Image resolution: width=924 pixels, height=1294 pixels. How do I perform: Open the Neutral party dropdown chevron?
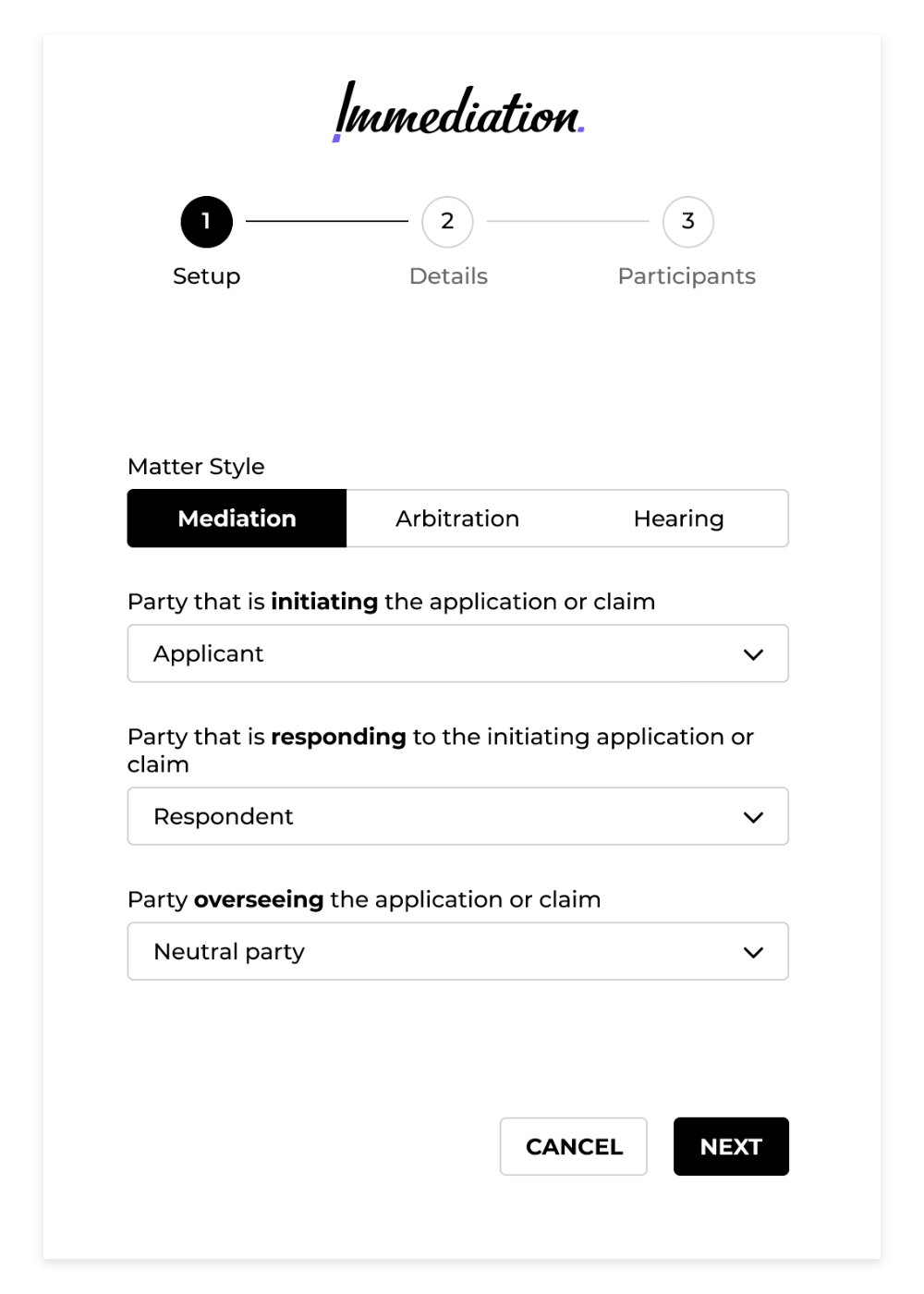point(755,951)
